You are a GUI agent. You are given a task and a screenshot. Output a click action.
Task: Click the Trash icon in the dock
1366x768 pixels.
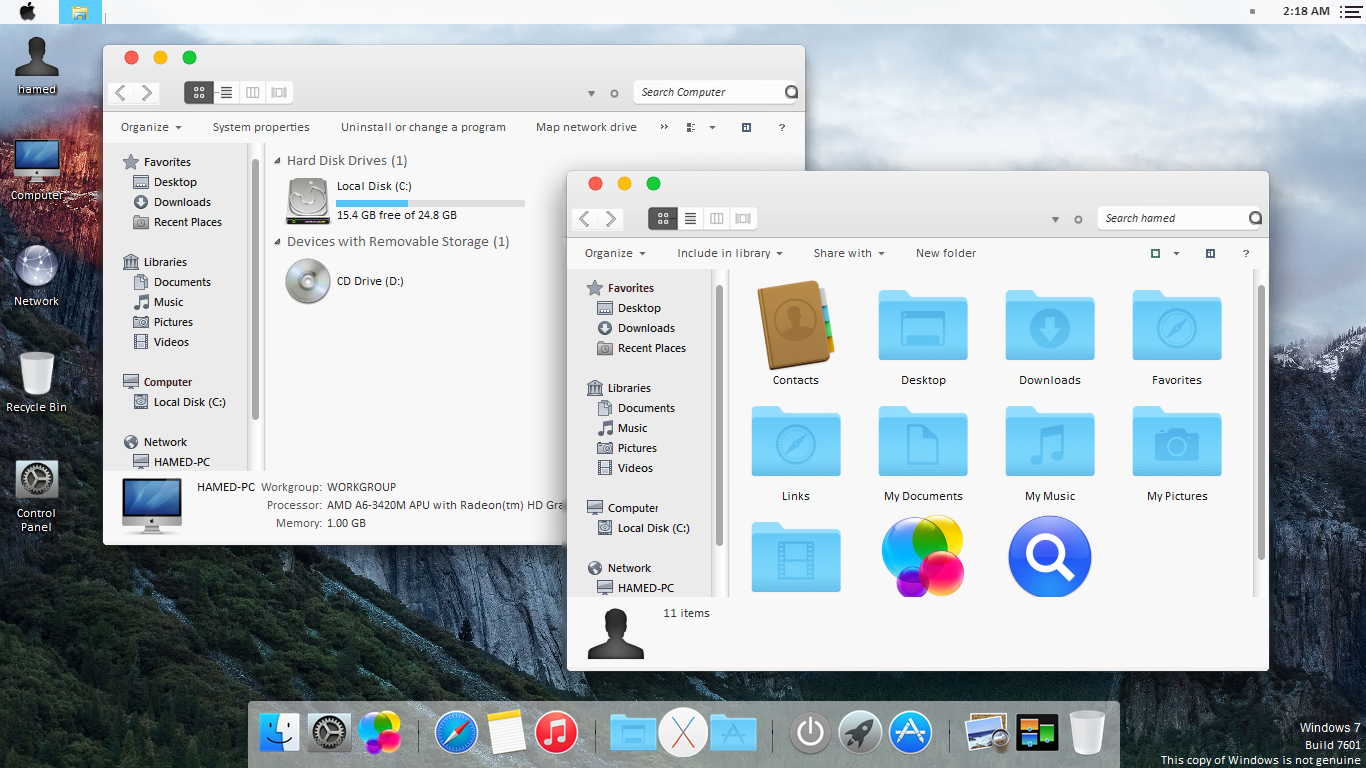point(1089,733)
